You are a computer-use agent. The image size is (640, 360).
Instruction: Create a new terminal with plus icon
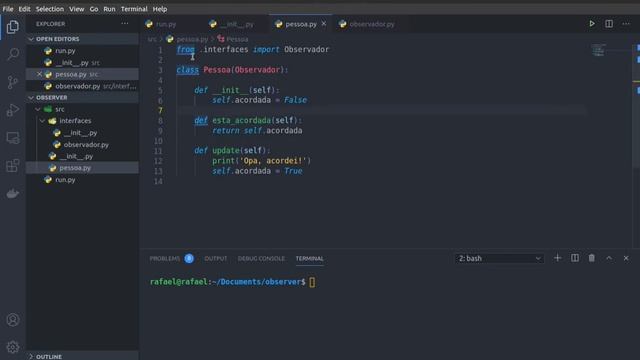557,258
